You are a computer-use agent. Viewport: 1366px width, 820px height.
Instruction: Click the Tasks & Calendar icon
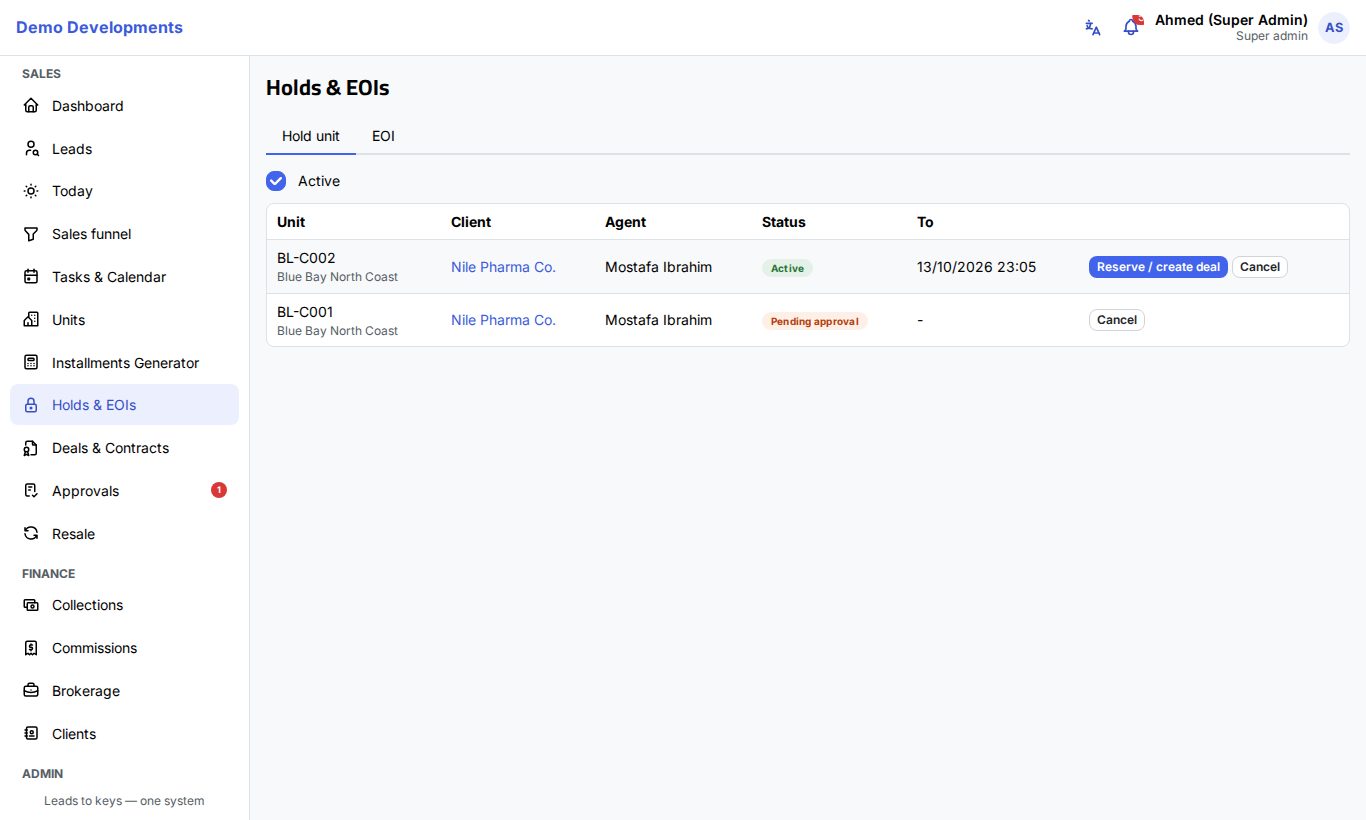(31, 277)
